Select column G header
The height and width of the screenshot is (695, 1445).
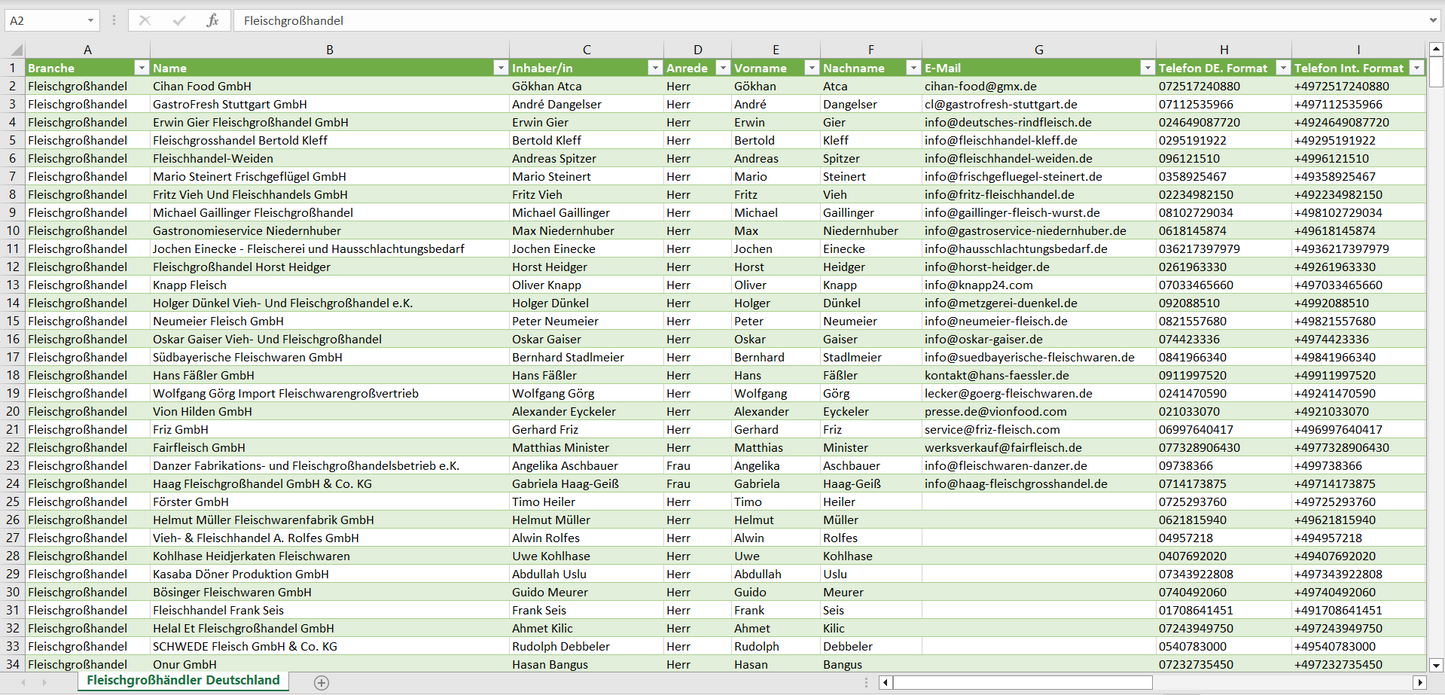(1038, 50)
